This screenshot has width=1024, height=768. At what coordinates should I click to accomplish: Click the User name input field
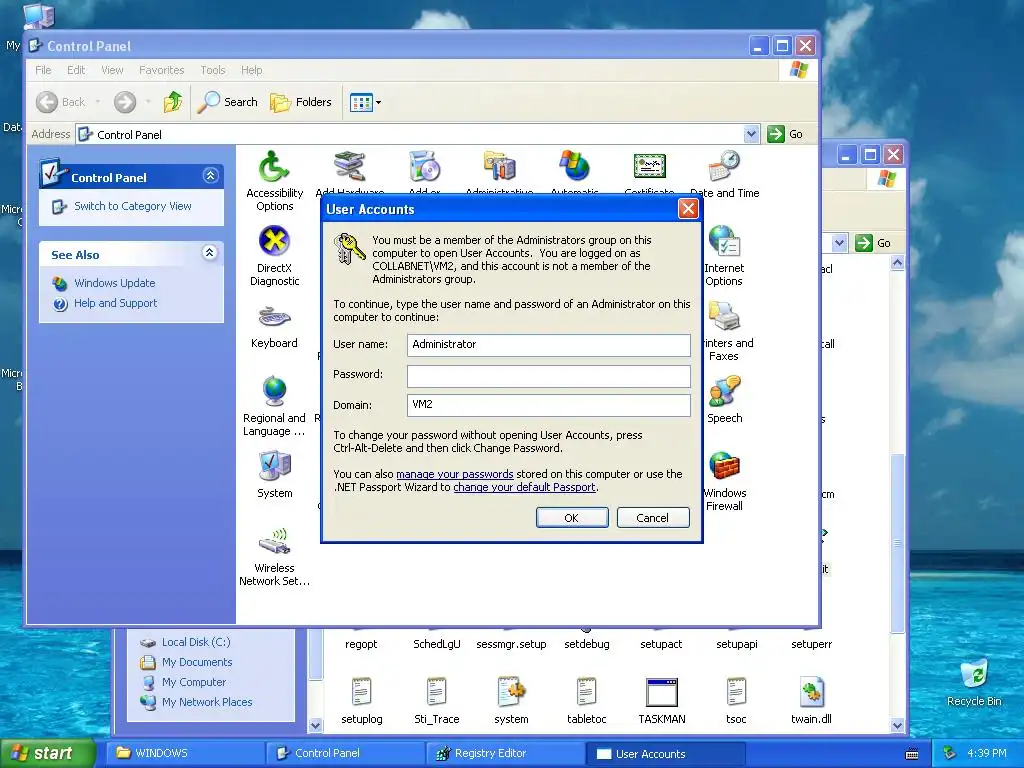pos(549,345)
